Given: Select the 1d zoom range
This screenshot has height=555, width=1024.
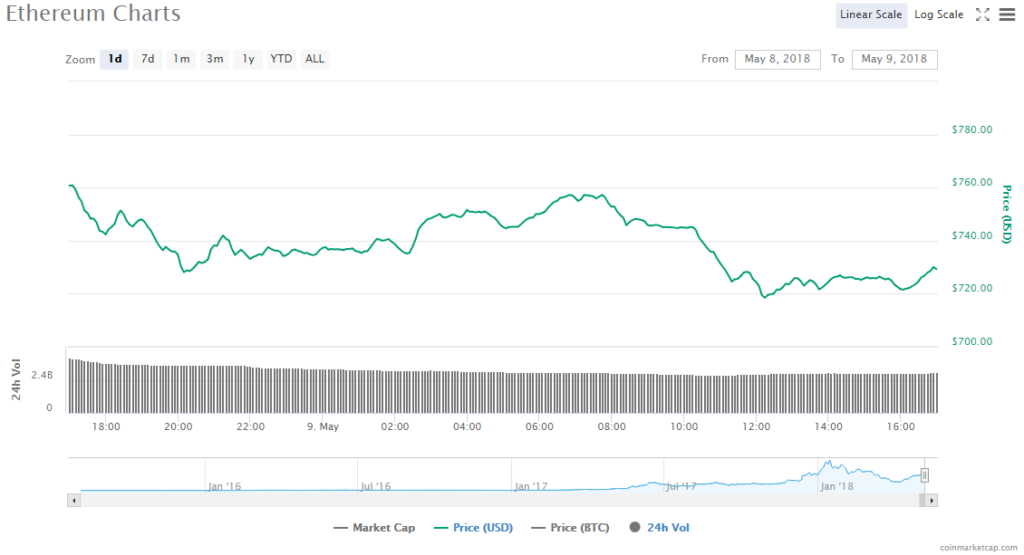Looking at the screenshot, I should (x=115, y=59).
